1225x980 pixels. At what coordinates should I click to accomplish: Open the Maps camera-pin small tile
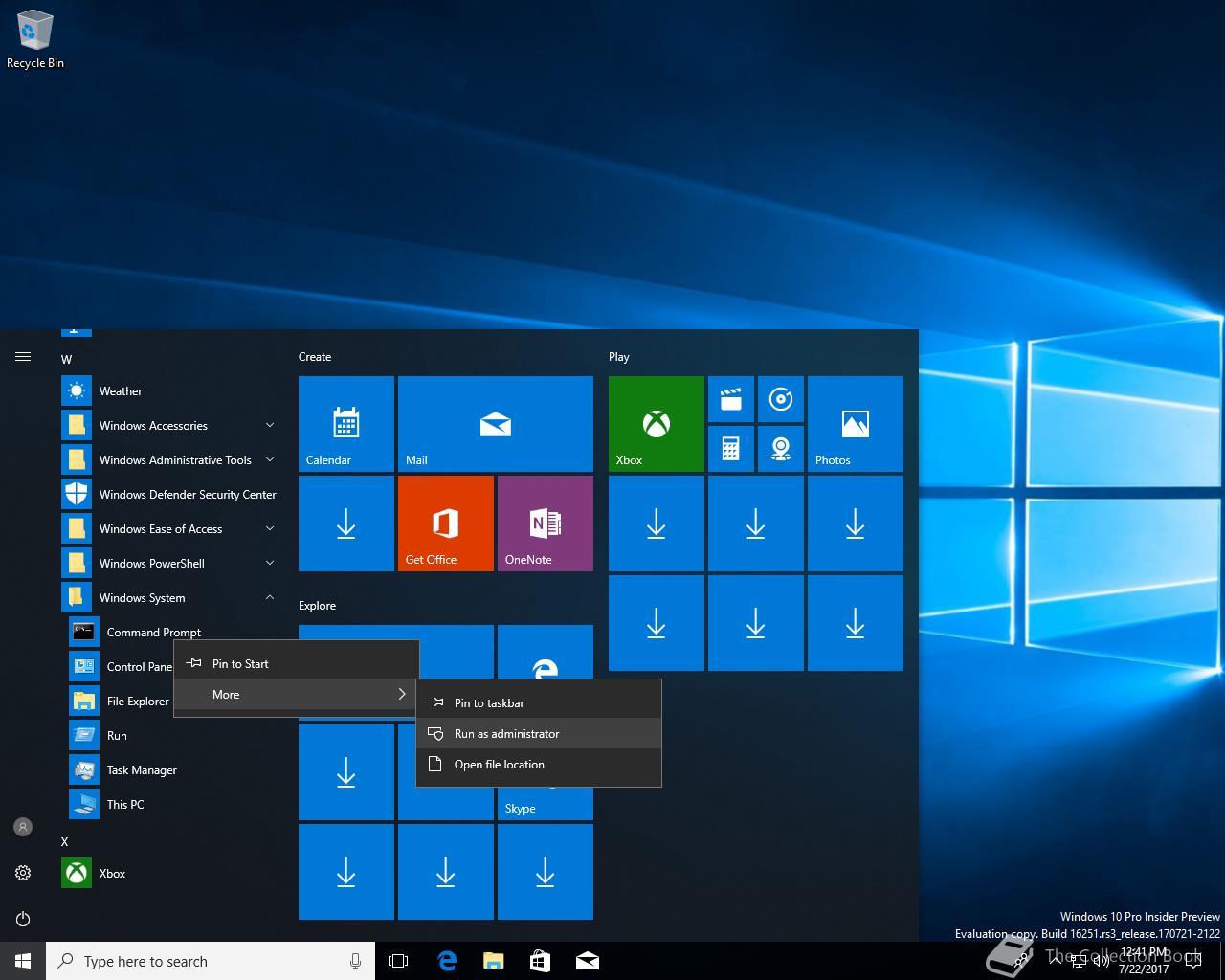pyautogui.click(x=781, y=449)
